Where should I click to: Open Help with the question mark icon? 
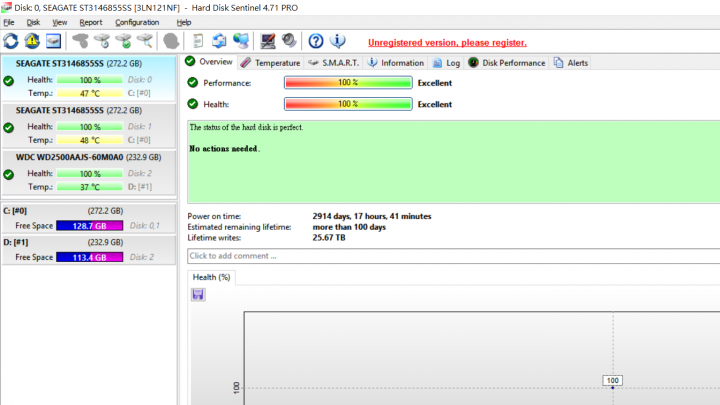pyautogui.click(x=316, y=41)
